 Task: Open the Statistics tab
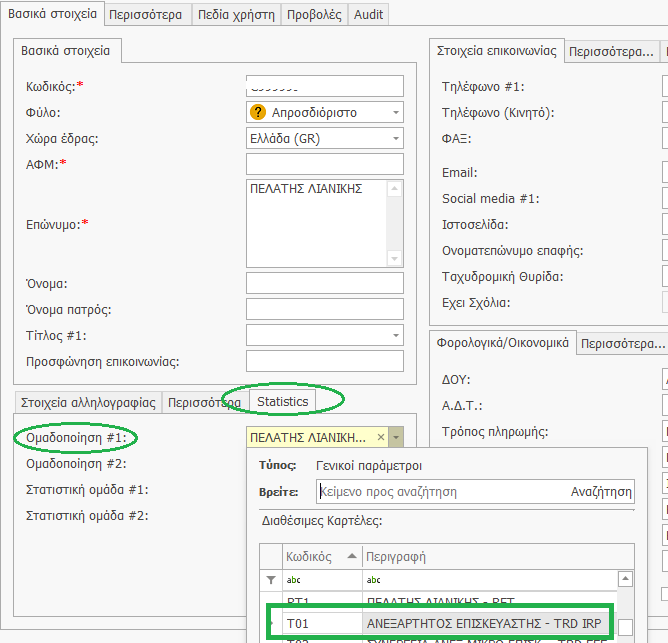282,401
